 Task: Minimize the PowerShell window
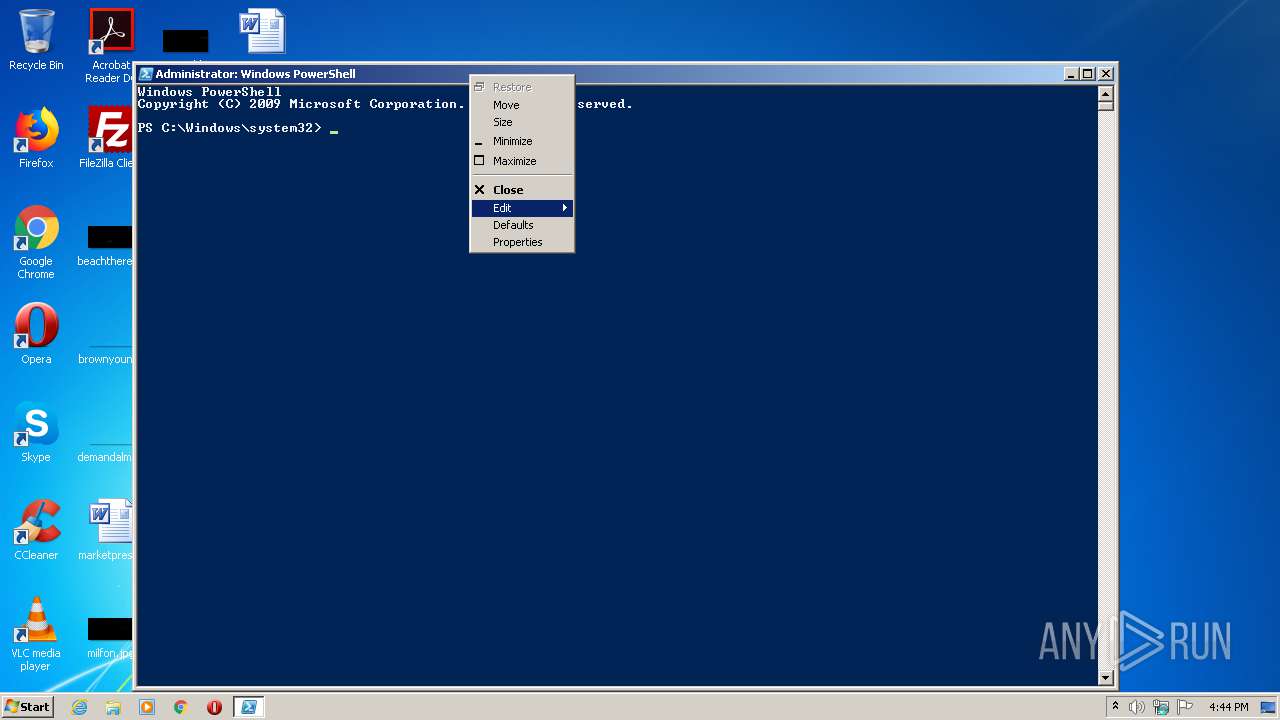point(1072,74)
